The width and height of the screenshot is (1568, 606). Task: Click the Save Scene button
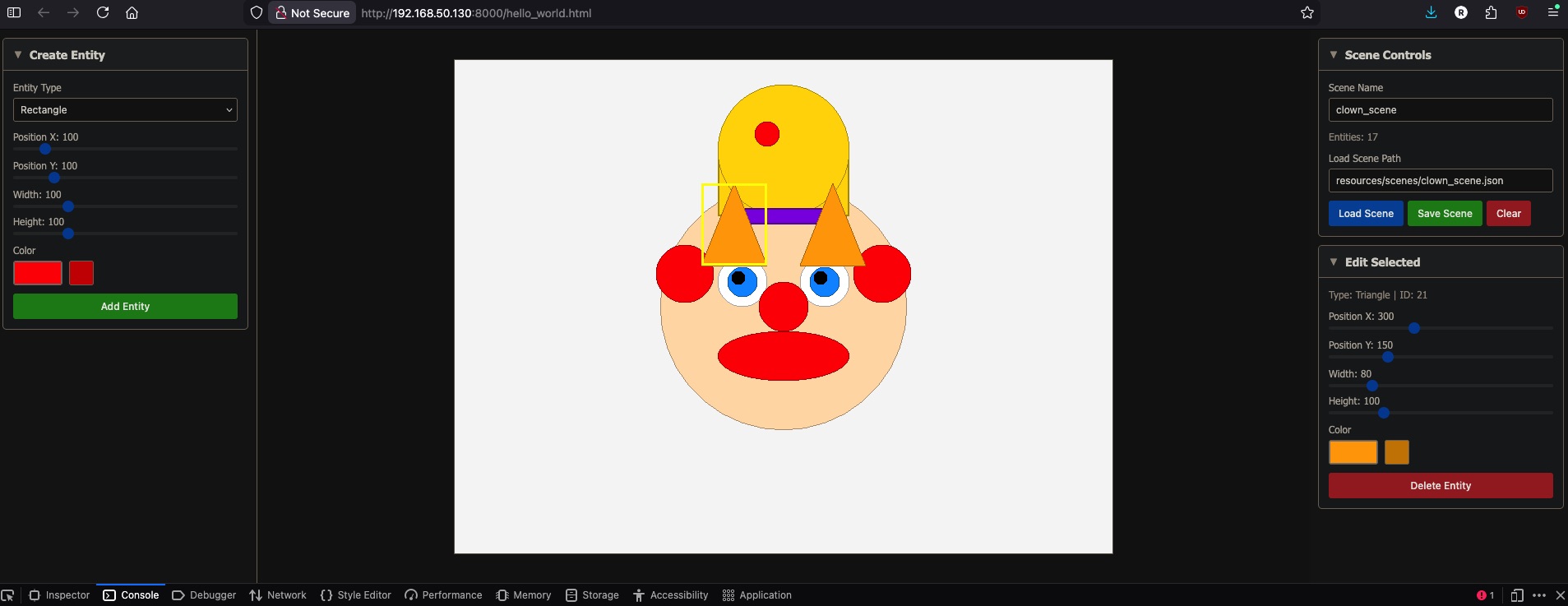pos(1445,214)
